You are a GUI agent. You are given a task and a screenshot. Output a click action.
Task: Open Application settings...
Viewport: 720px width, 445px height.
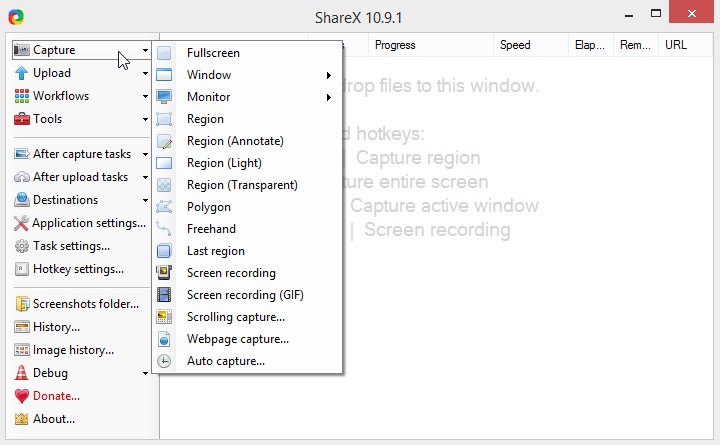pyautogui.click(x=81, y=223)
